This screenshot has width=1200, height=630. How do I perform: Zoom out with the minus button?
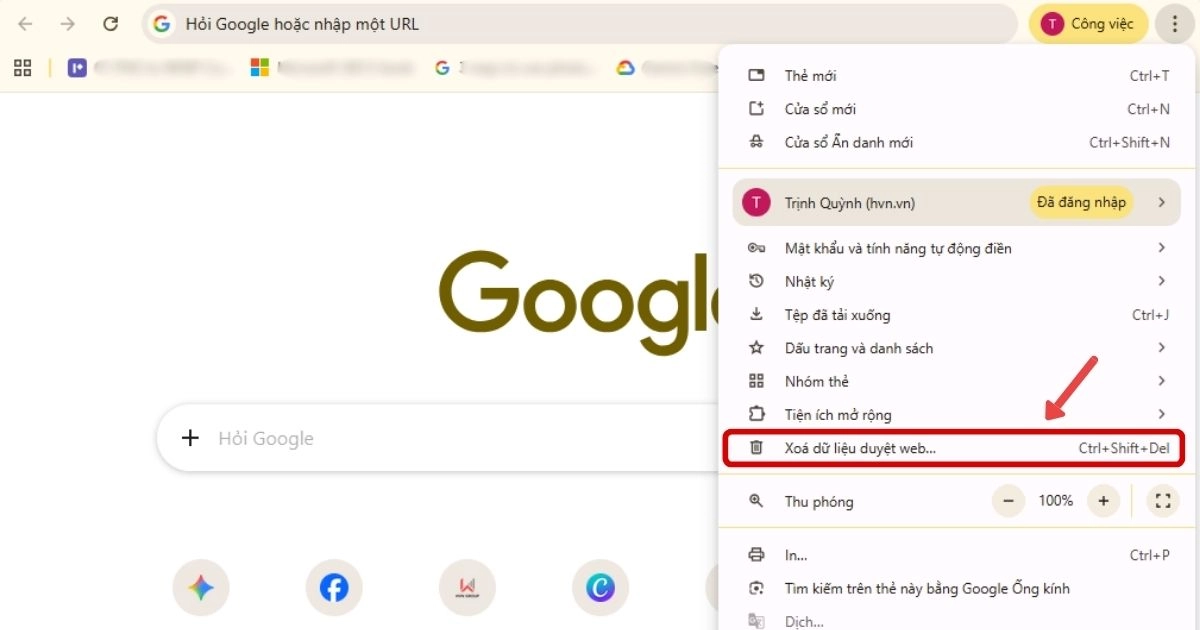coord(1008,501)
